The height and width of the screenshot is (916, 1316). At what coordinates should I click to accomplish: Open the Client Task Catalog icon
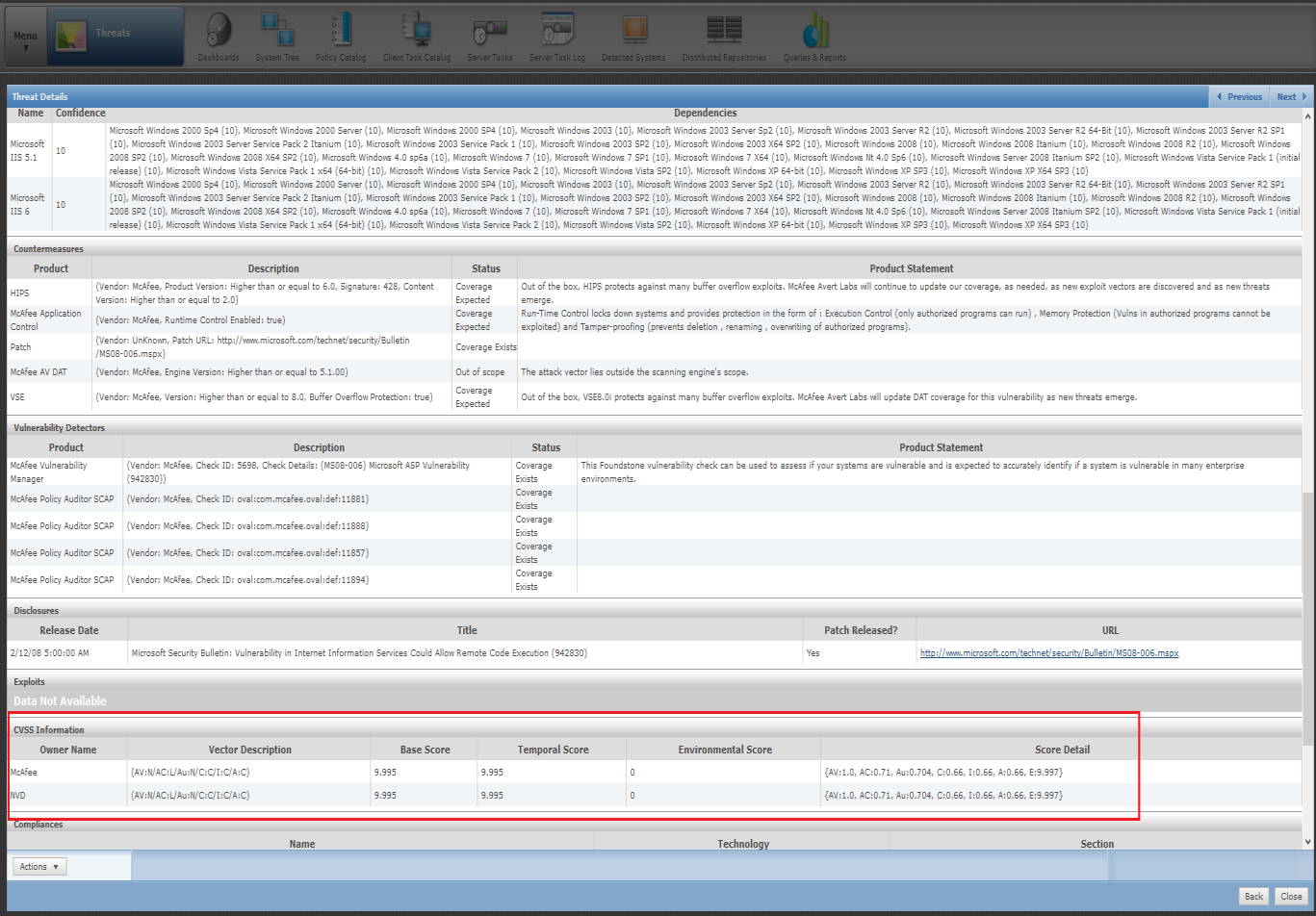417,38
